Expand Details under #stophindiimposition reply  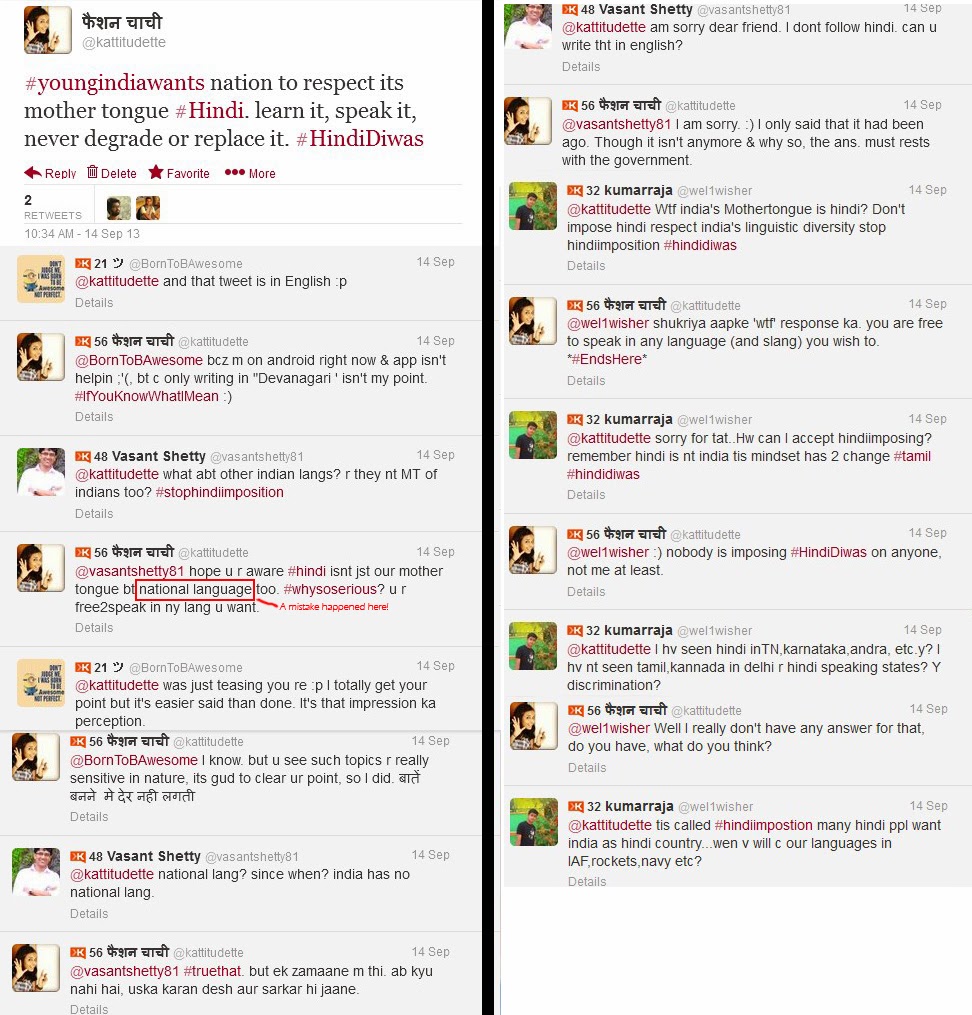coord(94,514)
